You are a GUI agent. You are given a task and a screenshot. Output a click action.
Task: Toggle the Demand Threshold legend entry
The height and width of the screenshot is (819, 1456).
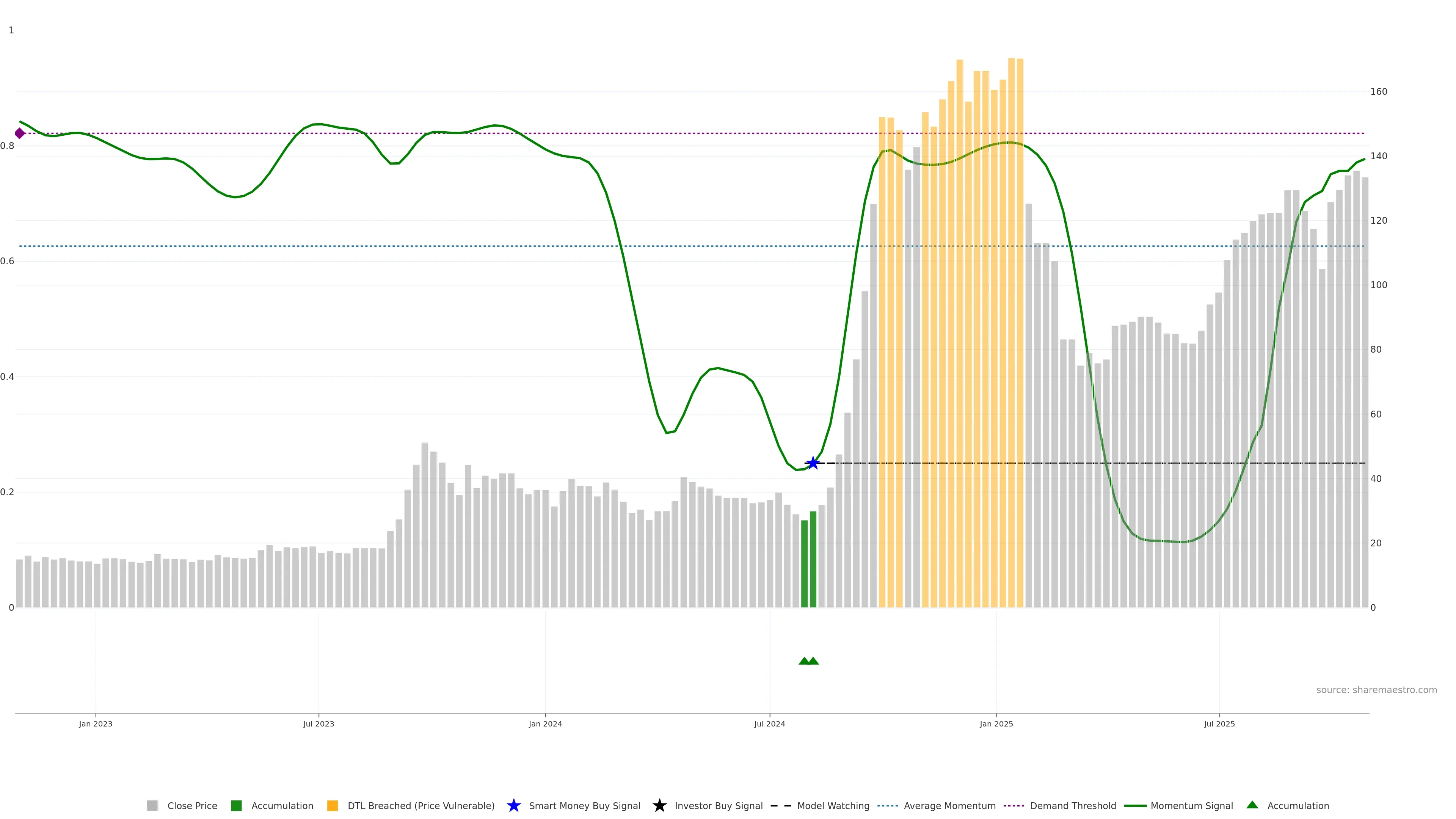coord(1073,805)
